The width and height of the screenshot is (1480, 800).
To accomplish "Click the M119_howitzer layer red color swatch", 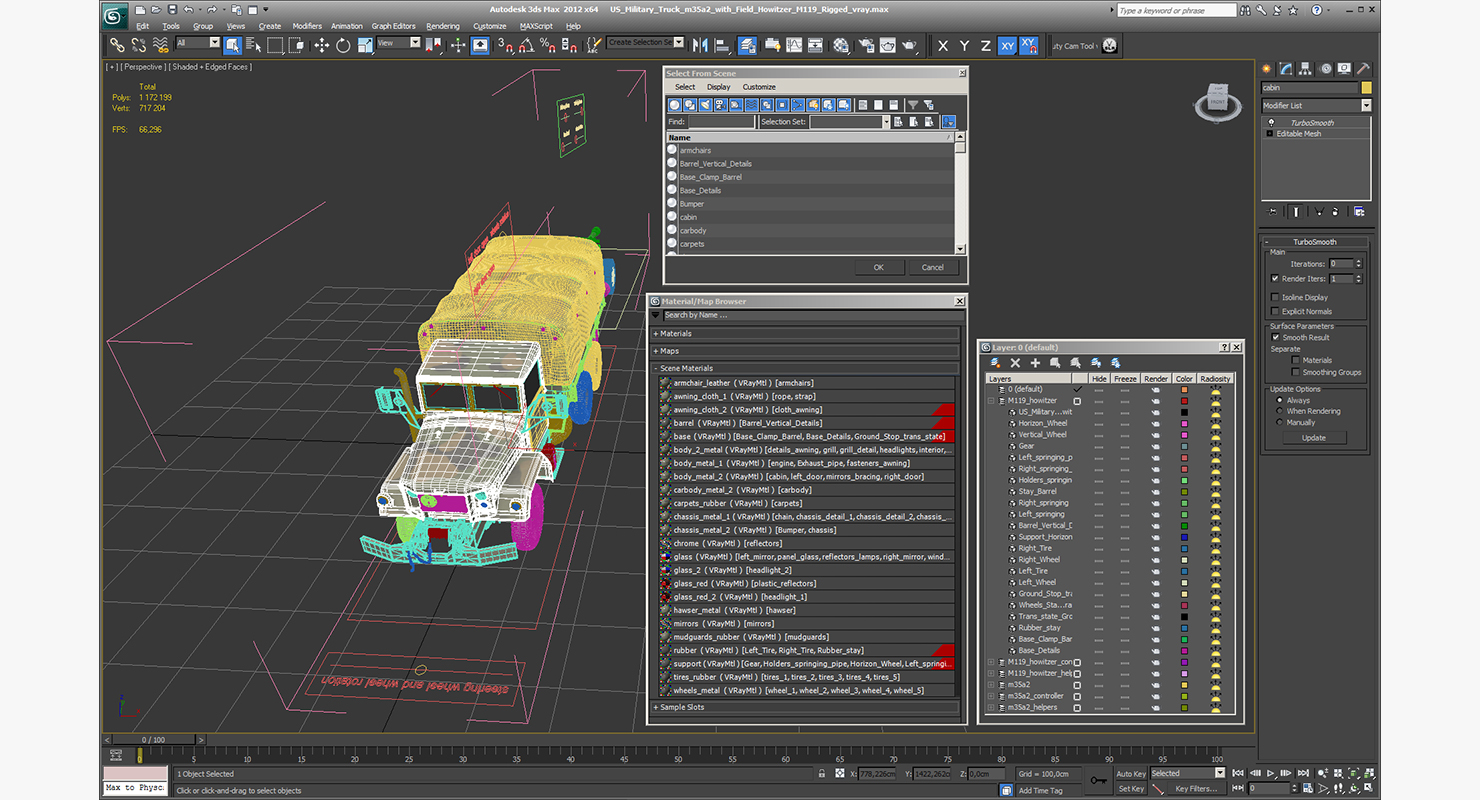I will (1184, 401).
